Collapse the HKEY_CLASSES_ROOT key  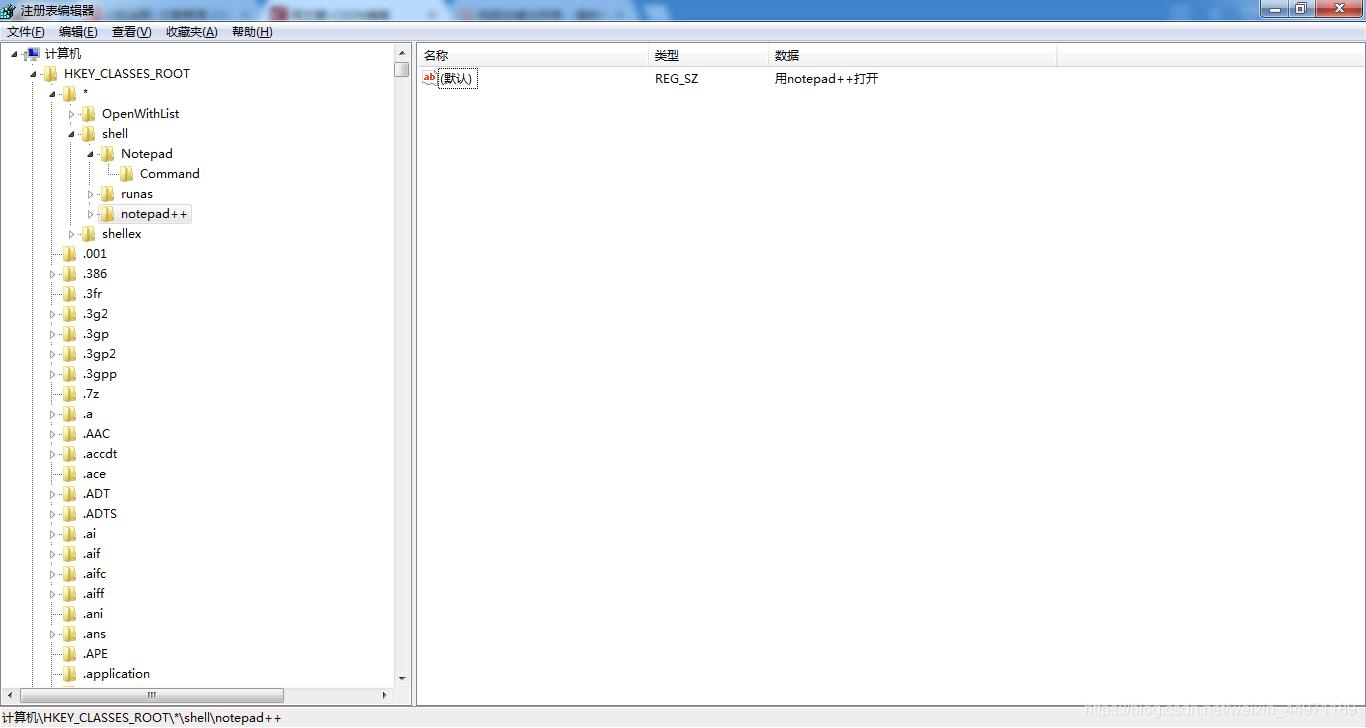click(x=34, y=73)
